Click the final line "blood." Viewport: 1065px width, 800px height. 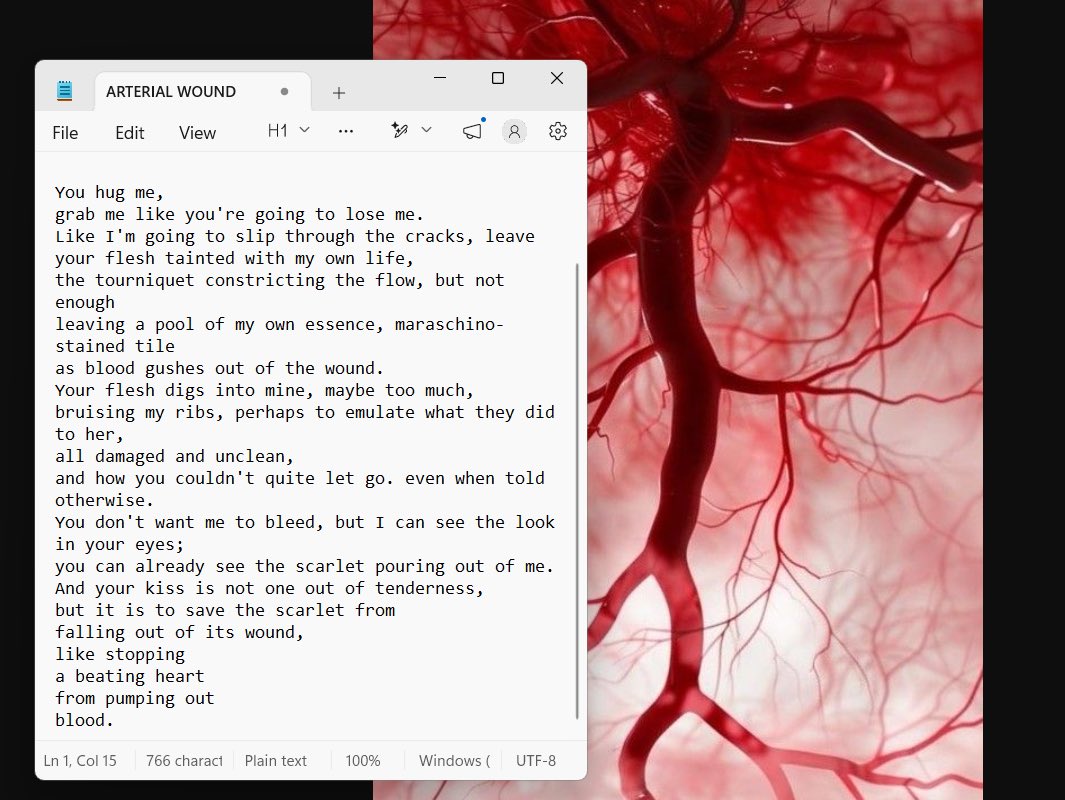84,721
